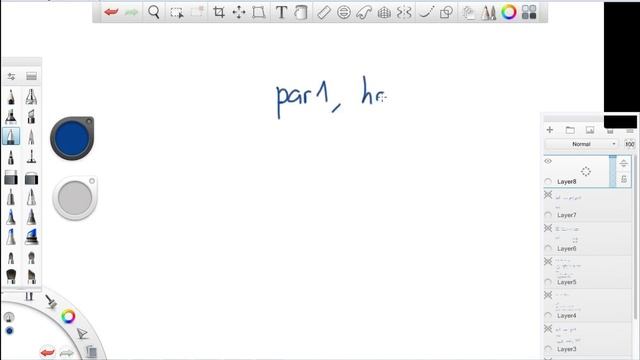Image resolution: width=640 pixels, height=360 pixels.
Task: Select the Transform move-arrows tool
Action: click(x=239, y=12)
